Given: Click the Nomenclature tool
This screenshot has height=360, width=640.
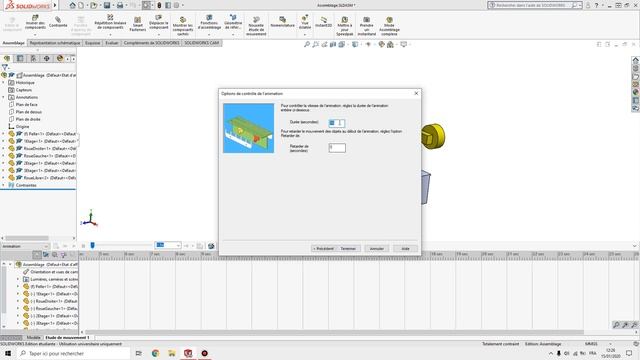Looking at the screenshot, I should click(x=282, y=22).
